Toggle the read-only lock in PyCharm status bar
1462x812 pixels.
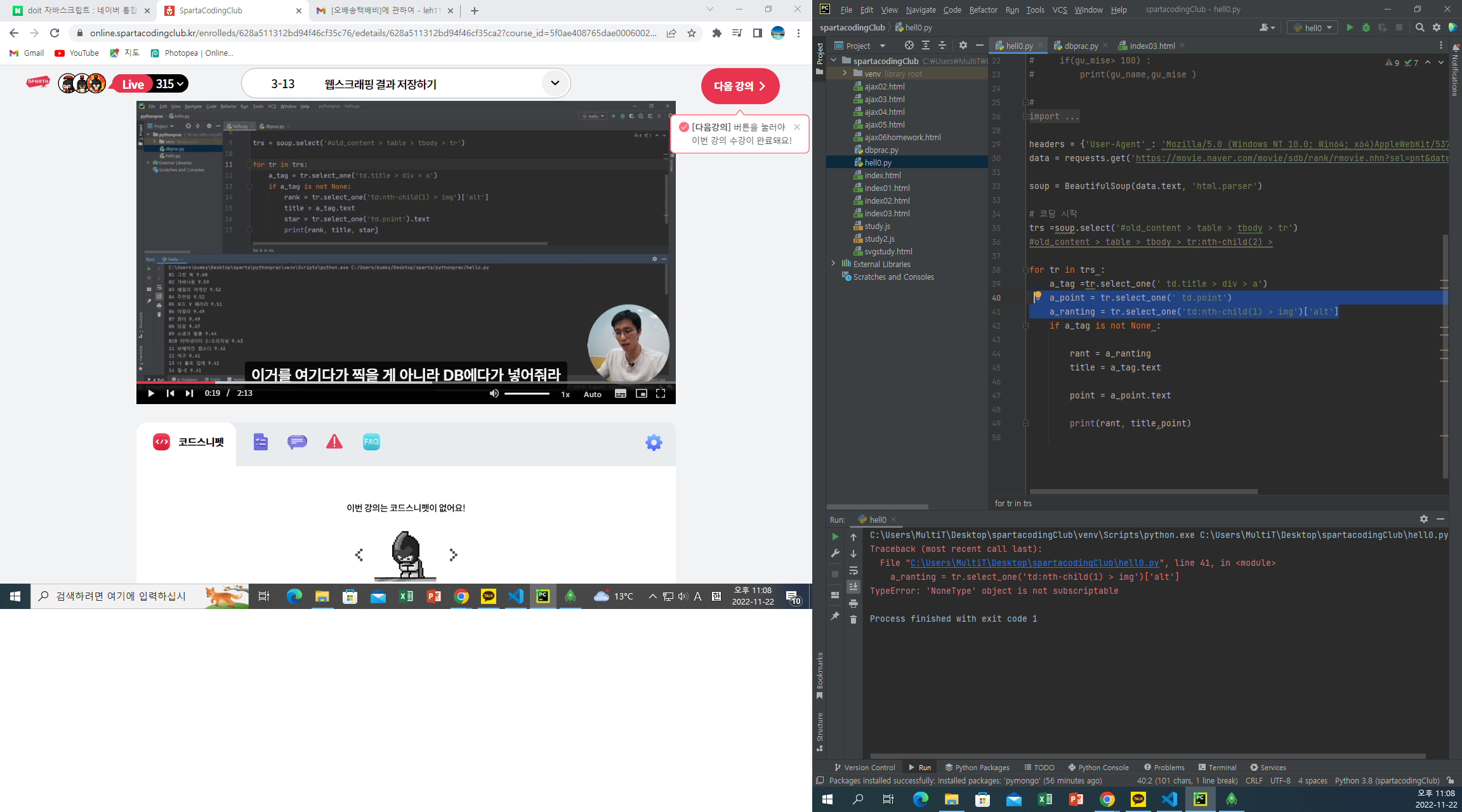(1451, 780)
